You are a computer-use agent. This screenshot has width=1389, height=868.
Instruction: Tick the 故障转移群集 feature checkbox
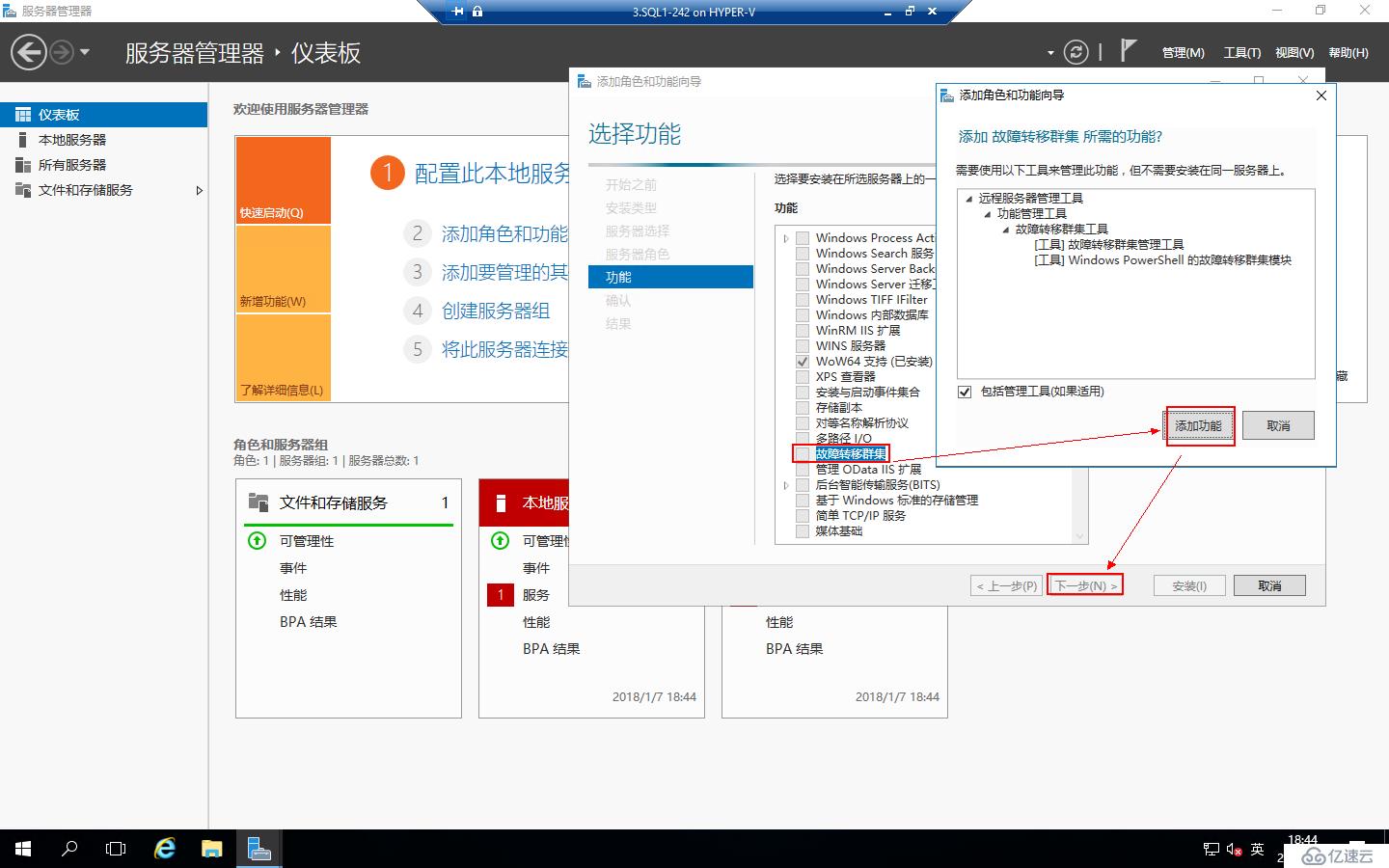(803, 454)
